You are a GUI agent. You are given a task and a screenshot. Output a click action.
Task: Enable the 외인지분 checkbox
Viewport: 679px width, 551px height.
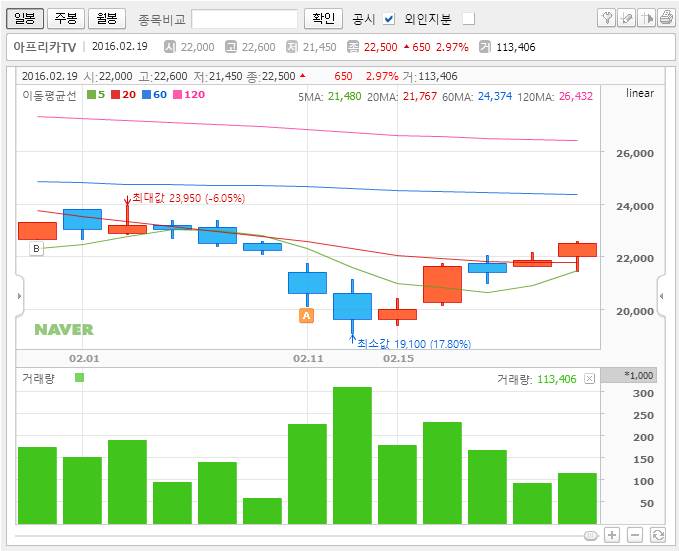[x=469, y=19]
